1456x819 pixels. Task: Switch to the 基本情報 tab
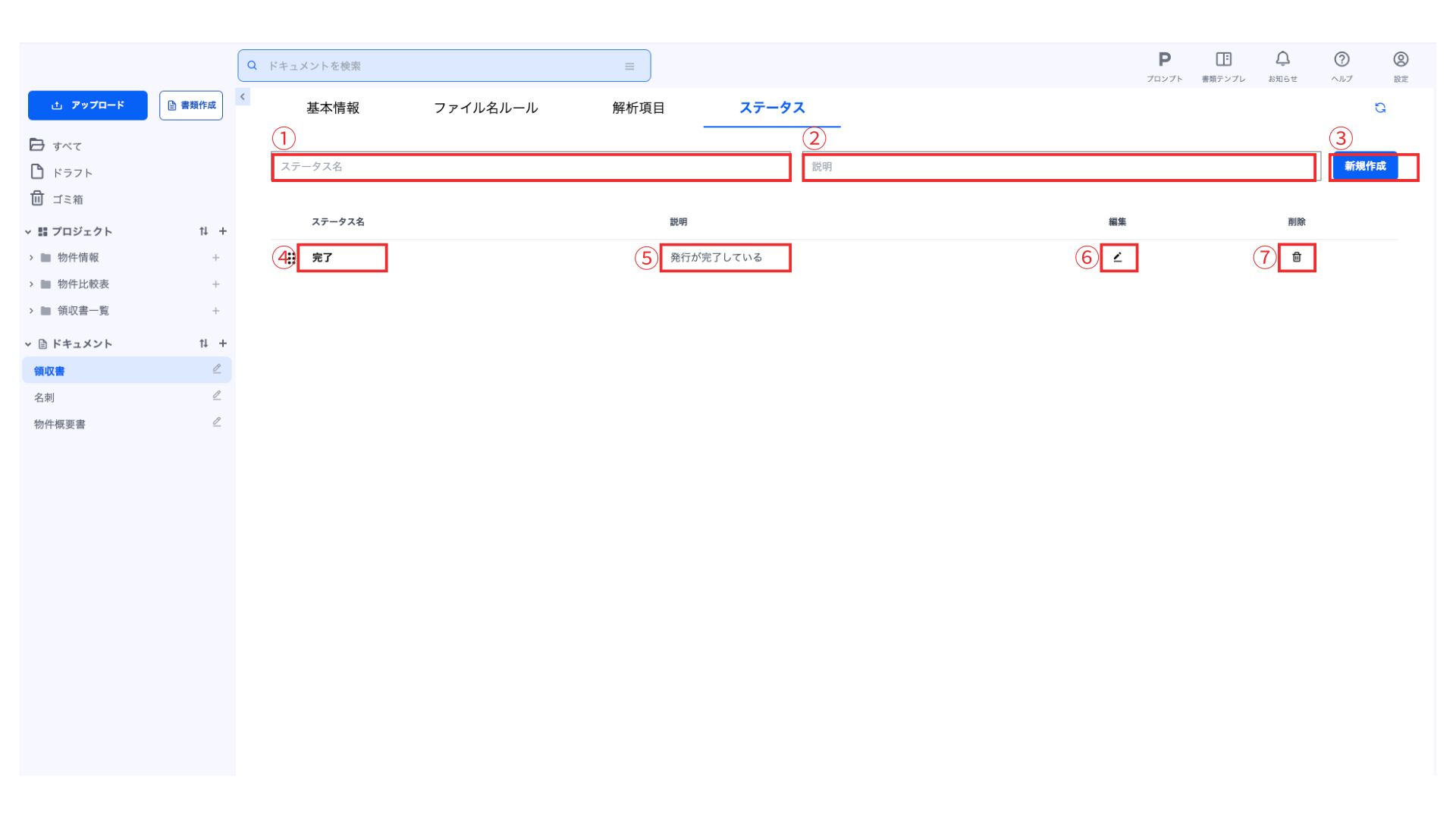[332, 108]
